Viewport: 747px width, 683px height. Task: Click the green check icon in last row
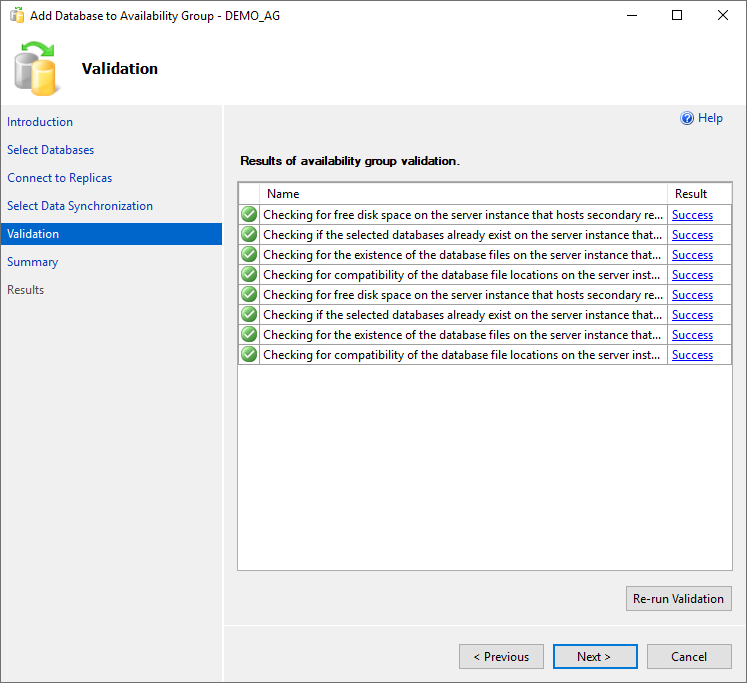point(249,355)
